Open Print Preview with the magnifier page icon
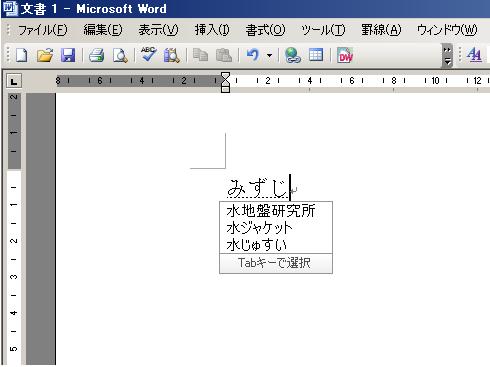Screen dimensions: 490x367 pos(120,55)
